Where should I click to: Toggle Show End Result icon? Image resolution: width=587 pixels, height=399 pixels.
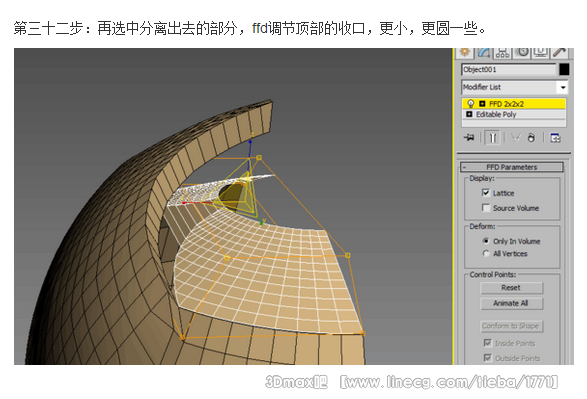coord(493,138)
